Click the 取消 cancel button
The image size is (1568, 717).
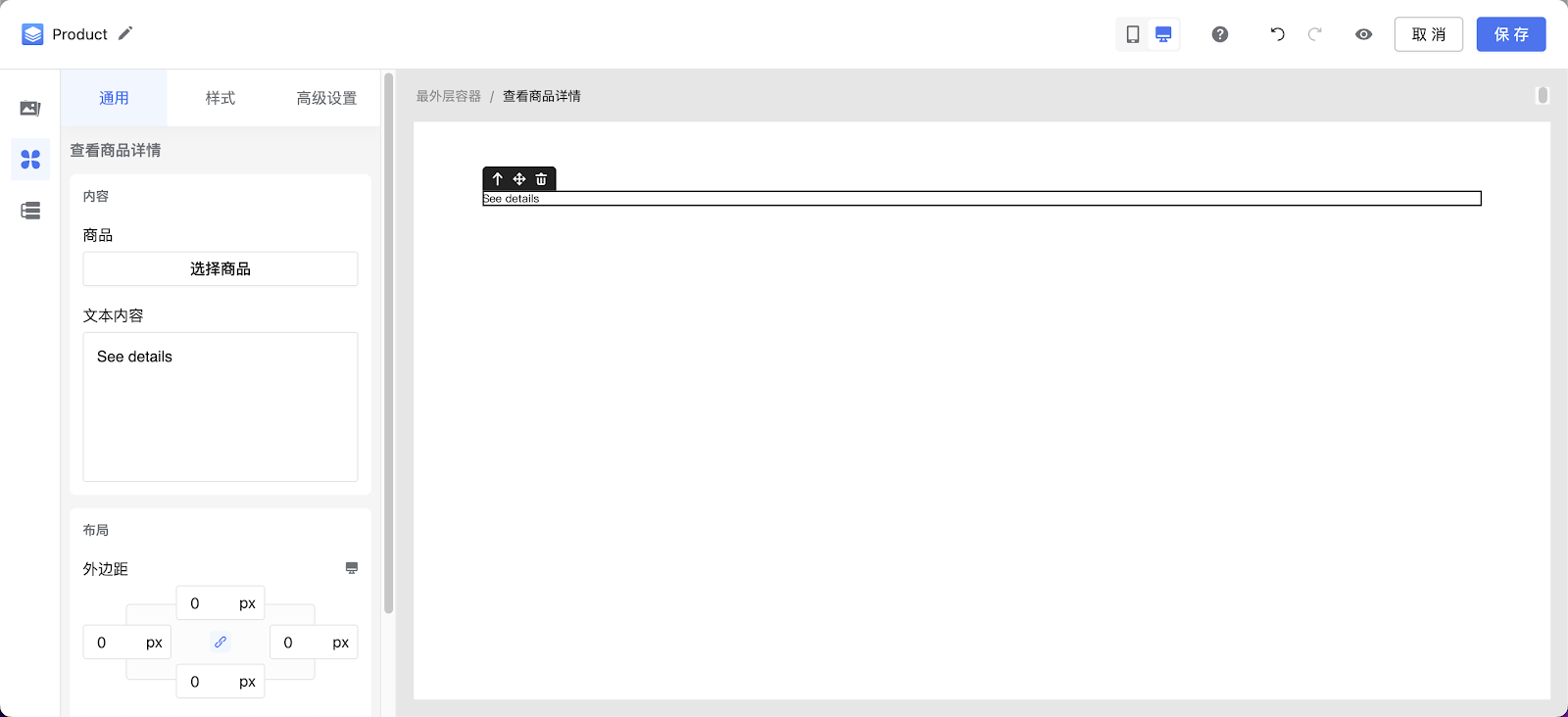1429,34
